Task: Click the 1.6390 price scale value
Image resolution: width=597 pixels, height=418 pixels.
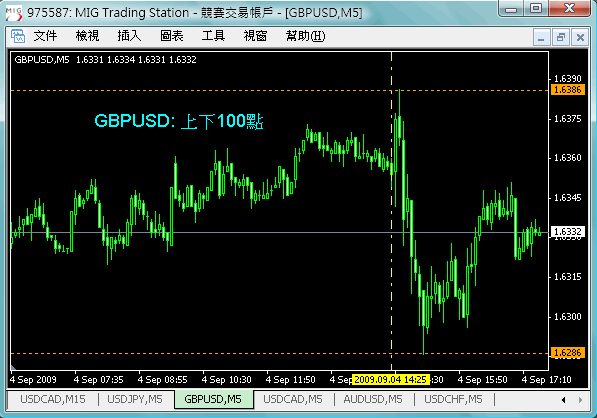Action: (568, 79)
